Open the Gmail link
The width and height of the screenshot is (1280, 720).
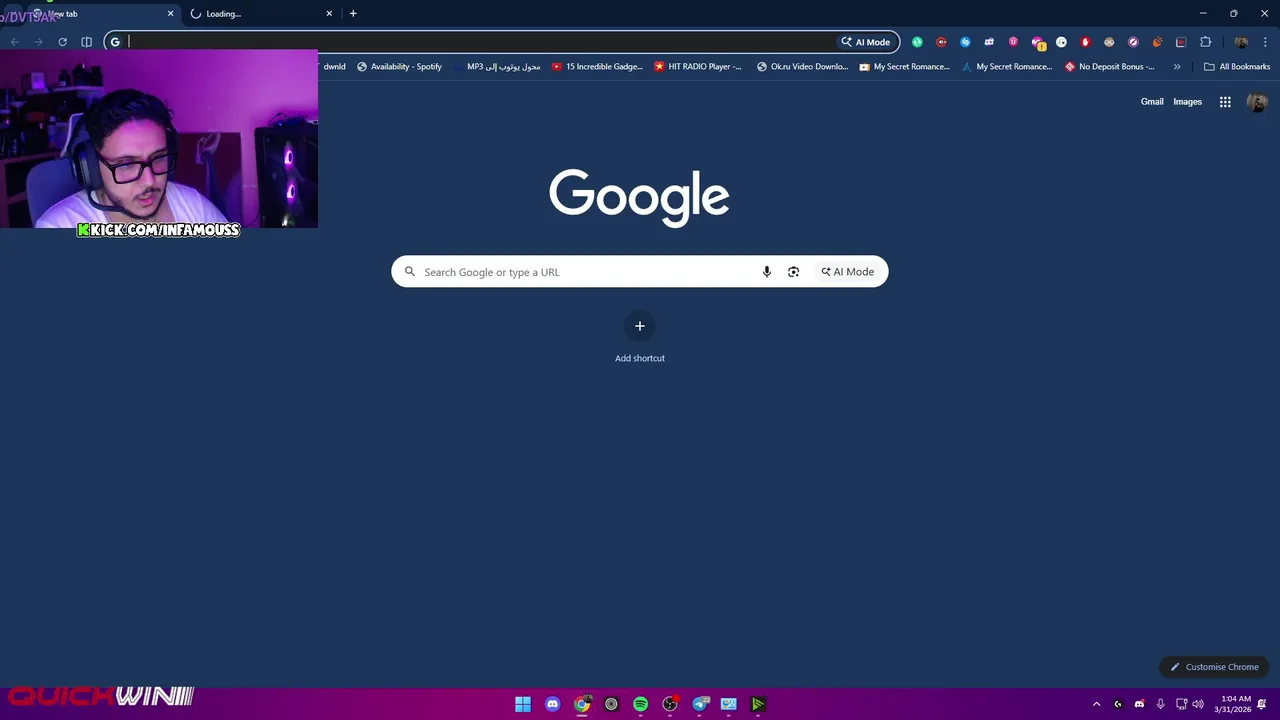[x=1152, y=102]
